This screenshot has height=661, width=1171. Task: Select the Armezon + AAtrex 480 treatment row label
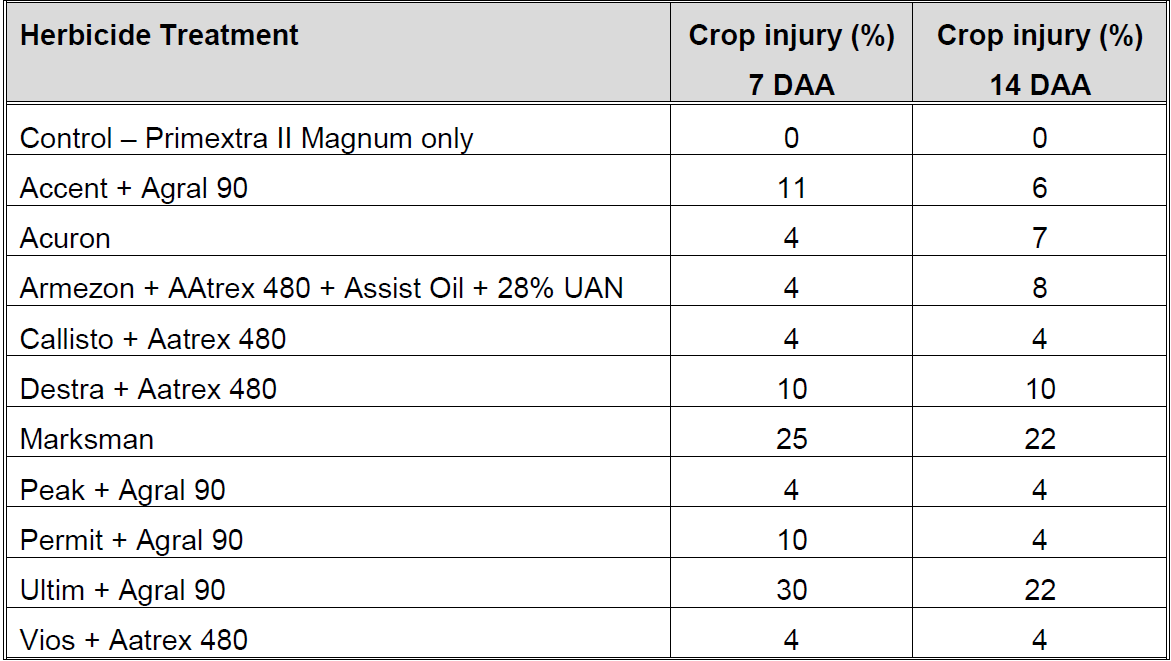click(x=321, y=289)
